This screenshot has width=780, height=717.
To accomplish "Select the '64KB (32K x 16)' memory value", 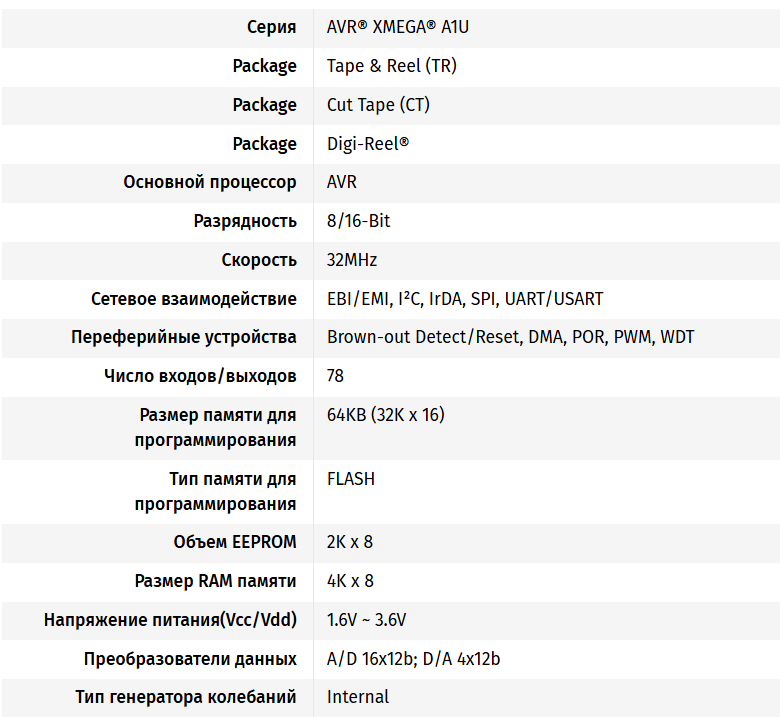I will click(385, 415).
